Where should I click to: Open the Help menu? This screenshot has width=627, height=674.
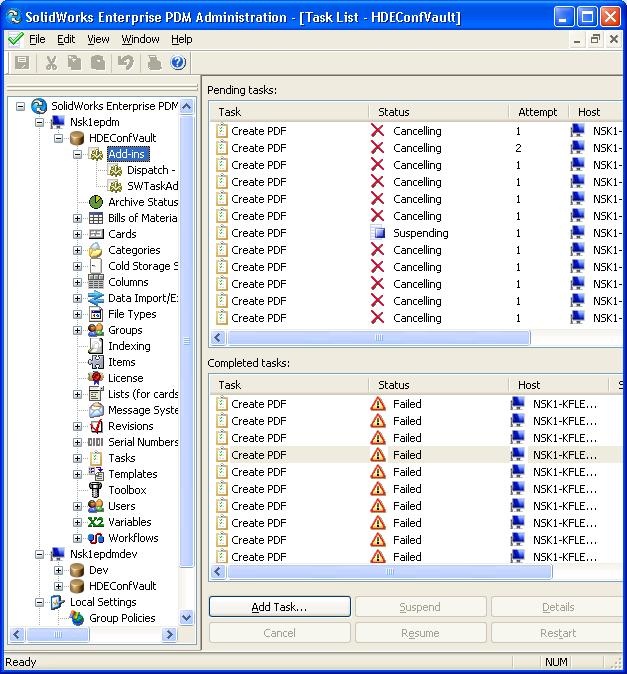181,40
